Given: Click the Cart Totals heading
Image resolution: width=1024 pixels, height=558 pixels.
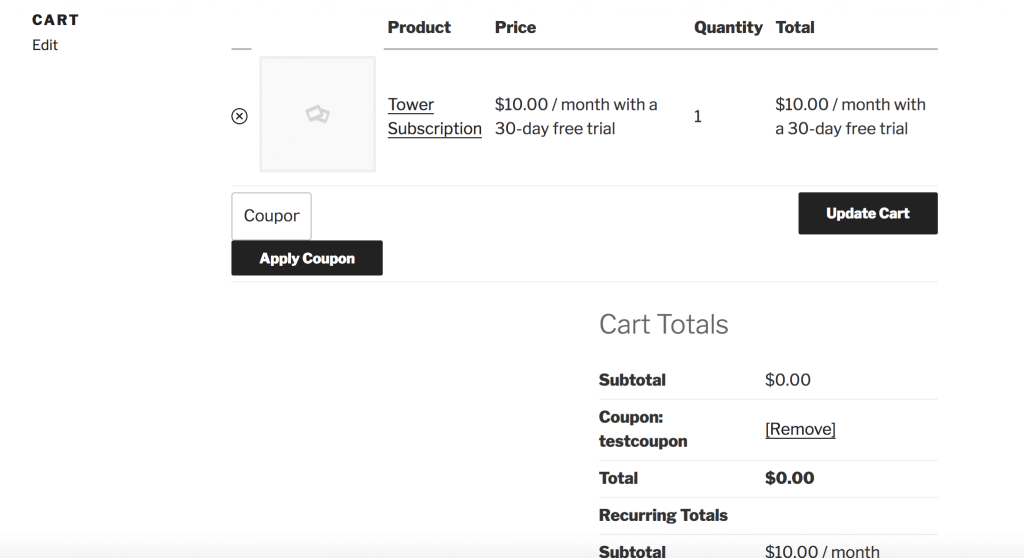Looking at the screenshot, I should pyautogui.click(x=664, y=324).
